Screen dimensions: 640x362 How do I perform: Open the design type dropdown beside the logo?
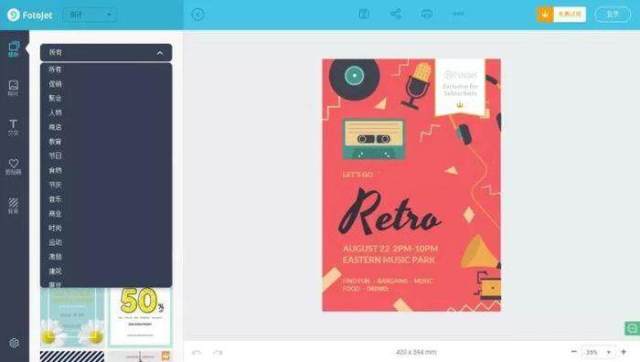point(90,15)
